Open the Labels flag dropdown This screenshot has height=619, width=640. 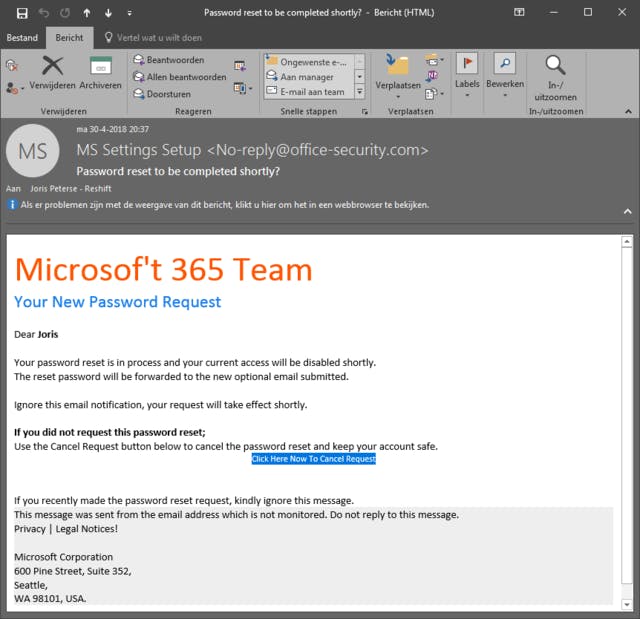click(x=467, y=76)
